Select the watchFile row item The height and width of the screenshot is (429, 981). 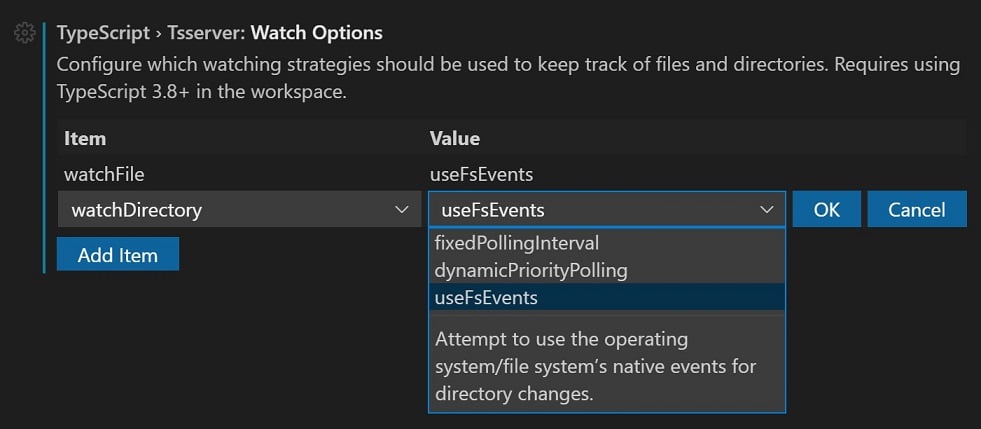click(x=105, y=174)
